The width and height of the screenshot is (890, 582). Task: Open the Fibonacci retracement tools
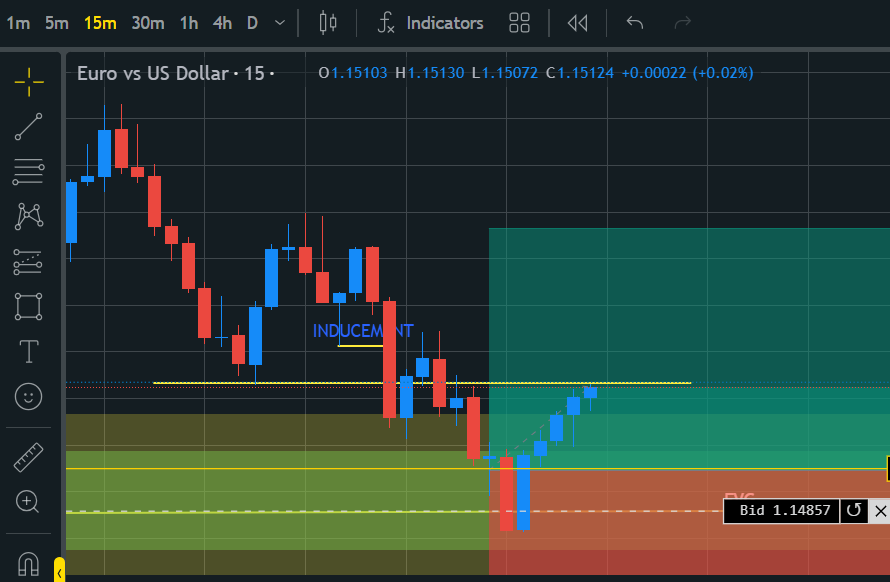point(29,172)
